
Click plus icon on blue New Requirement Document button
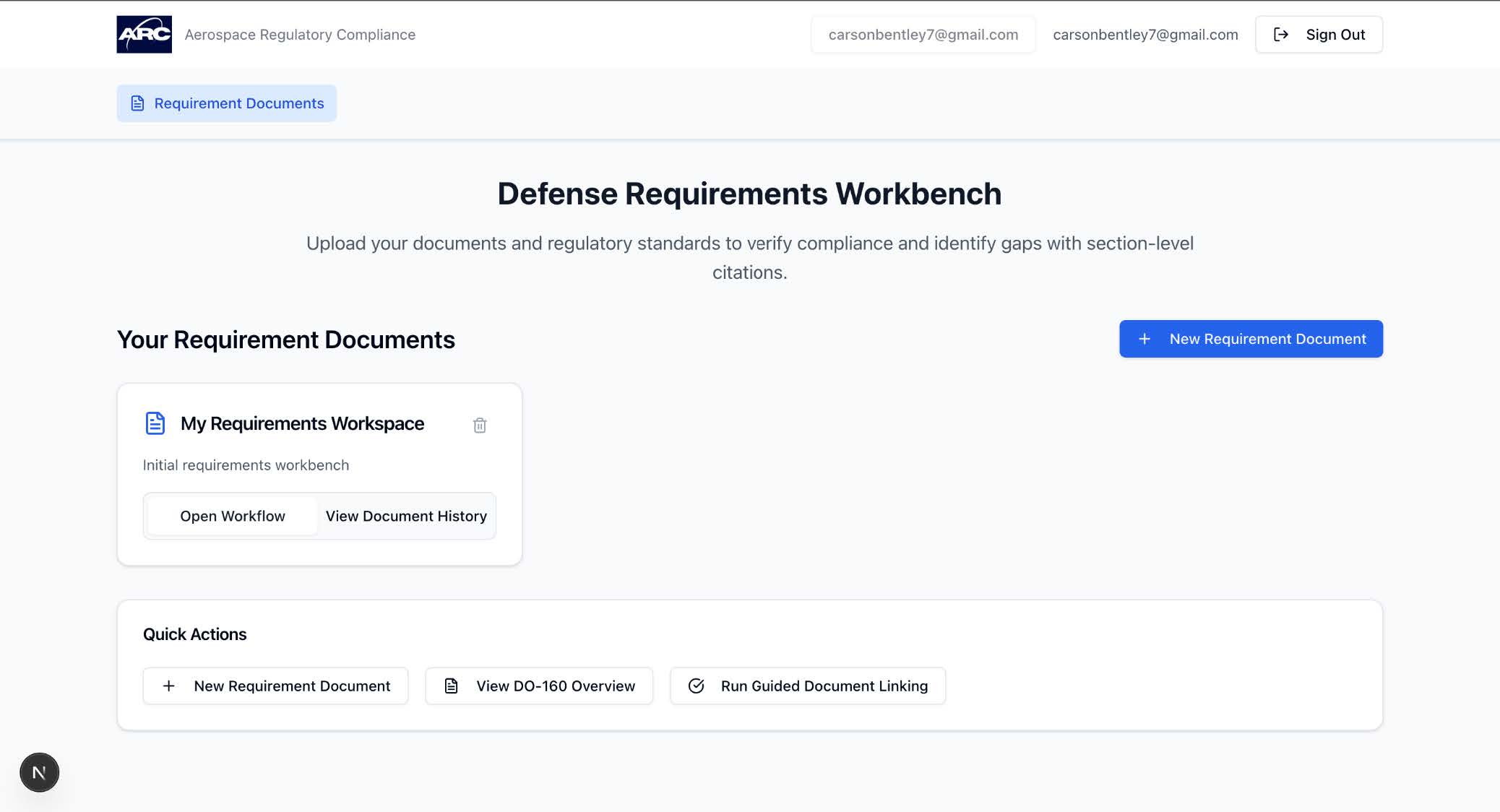[1145, 339]
